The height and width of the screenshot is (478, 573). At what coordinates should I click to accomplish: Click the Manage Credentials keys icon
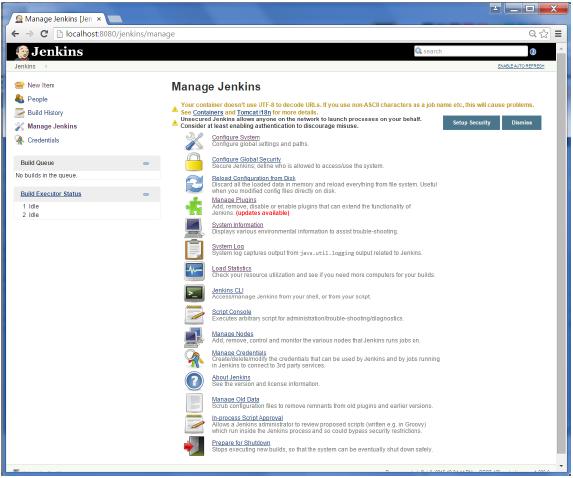194,358
